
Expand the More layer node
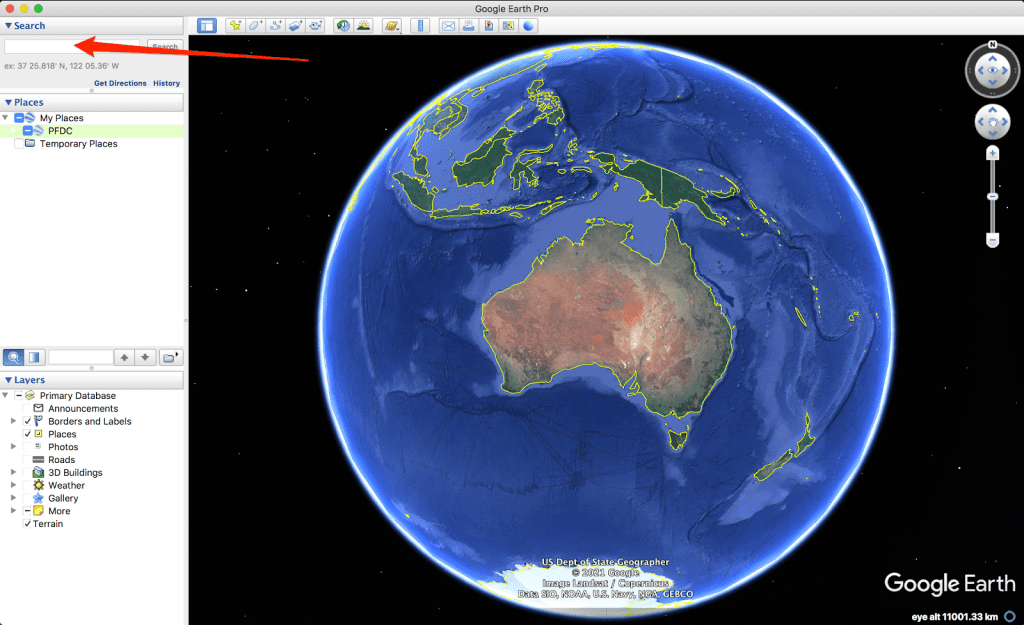[13, 511]
